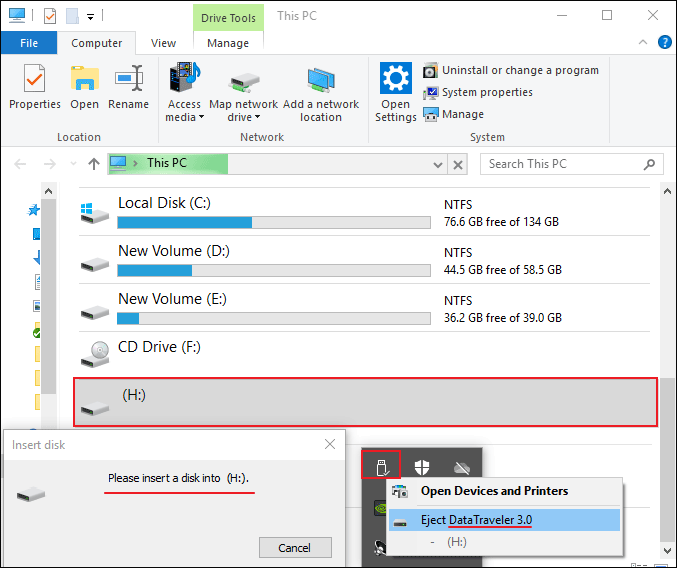The height and width of the screenshot is (568, 677).
Task: Open Customize Quick Access Toolbar dropdown
Action: tap(90, 17)
